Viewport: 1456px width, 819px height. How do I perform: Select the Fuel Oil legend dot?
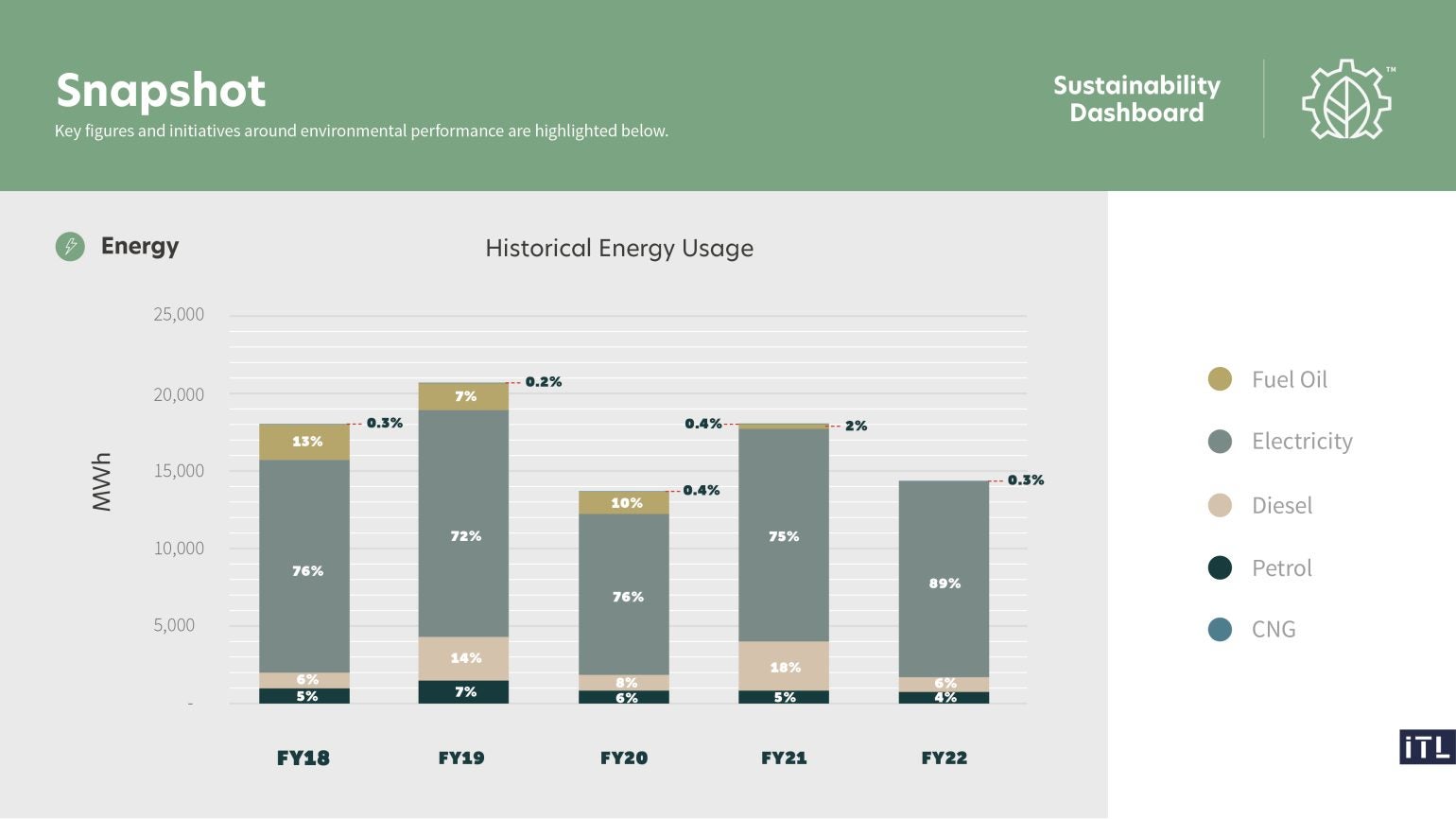pyautogui.click(x=1220, y=379)
